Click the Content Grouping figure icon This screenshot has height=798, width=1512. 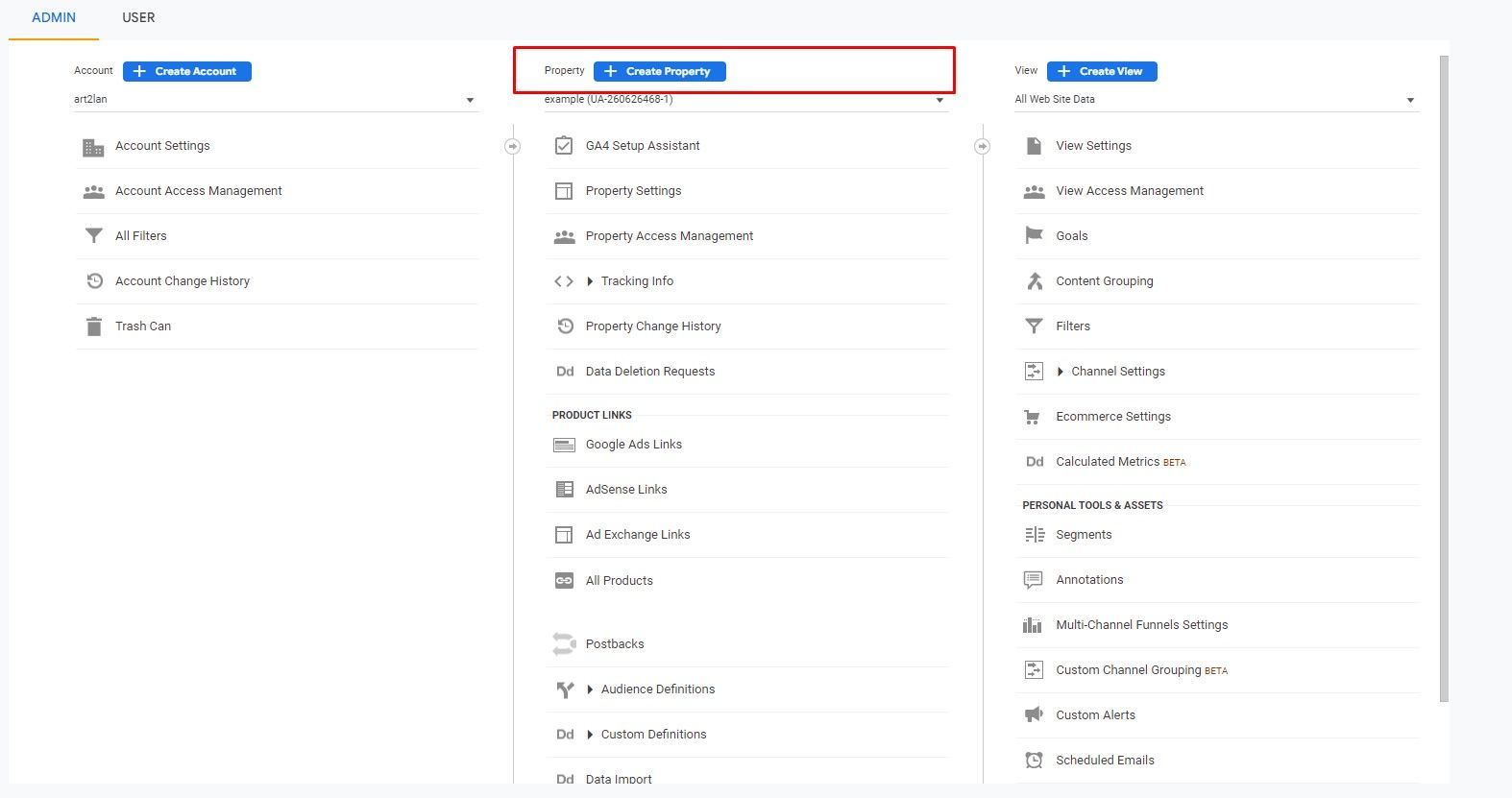coord(1034,281)
